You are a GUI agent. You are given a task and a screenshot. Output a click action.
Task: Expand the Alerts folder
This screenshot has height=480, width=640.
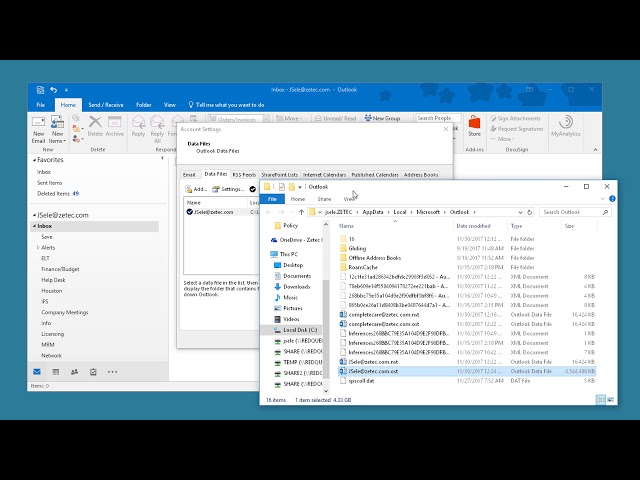(38, 248)
